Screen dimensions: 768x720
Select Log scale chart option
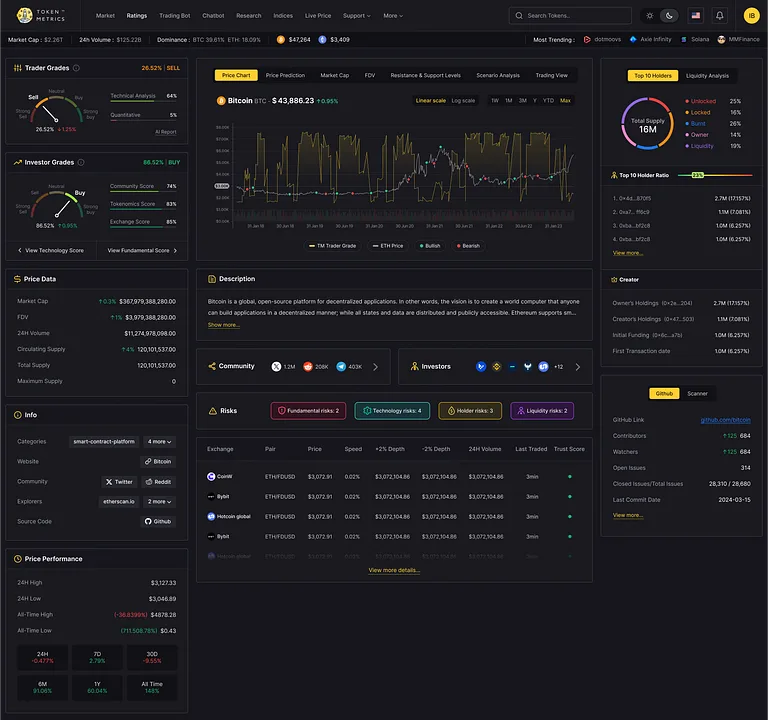[463, 100]
